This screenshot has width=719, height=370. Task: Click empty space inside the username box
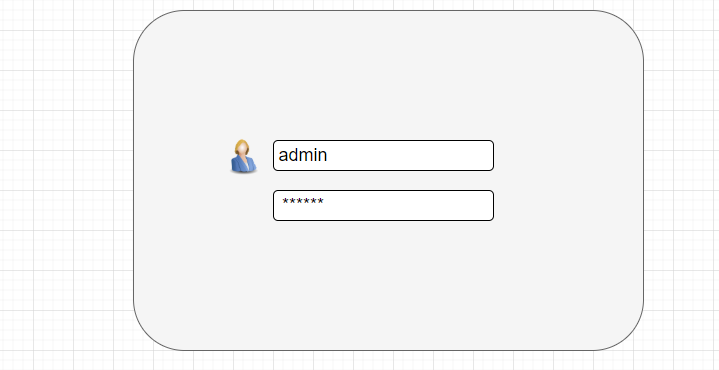[413, 155]
